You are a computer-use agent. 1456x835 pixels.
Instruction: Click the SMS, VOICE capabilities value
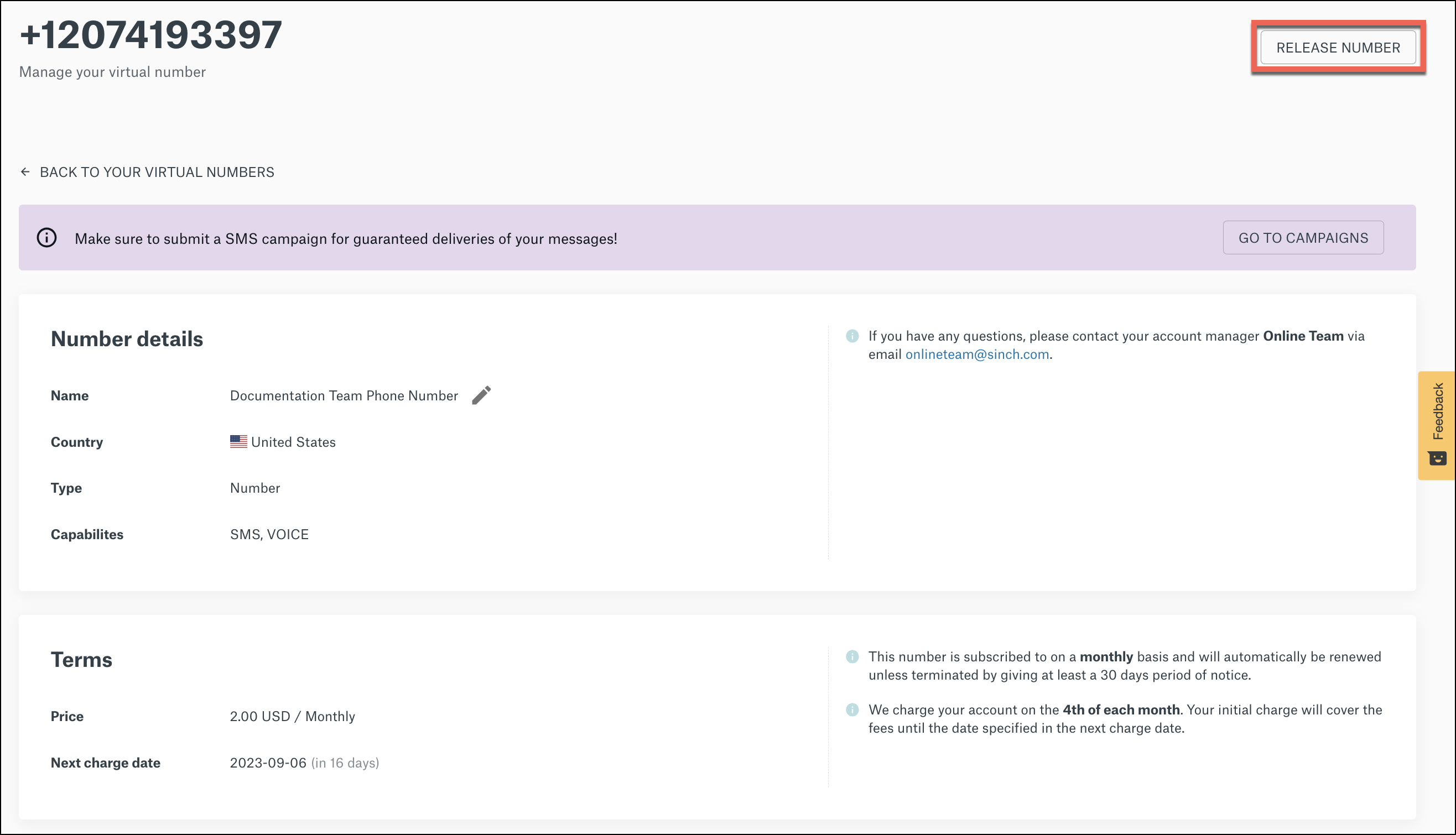point(269,535)
